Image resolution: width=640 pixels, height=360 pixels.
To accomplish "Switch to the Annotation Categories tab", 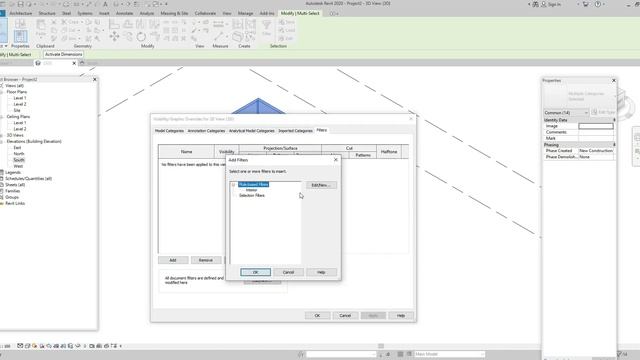I will pyautogui.click(x=206, y=131).
